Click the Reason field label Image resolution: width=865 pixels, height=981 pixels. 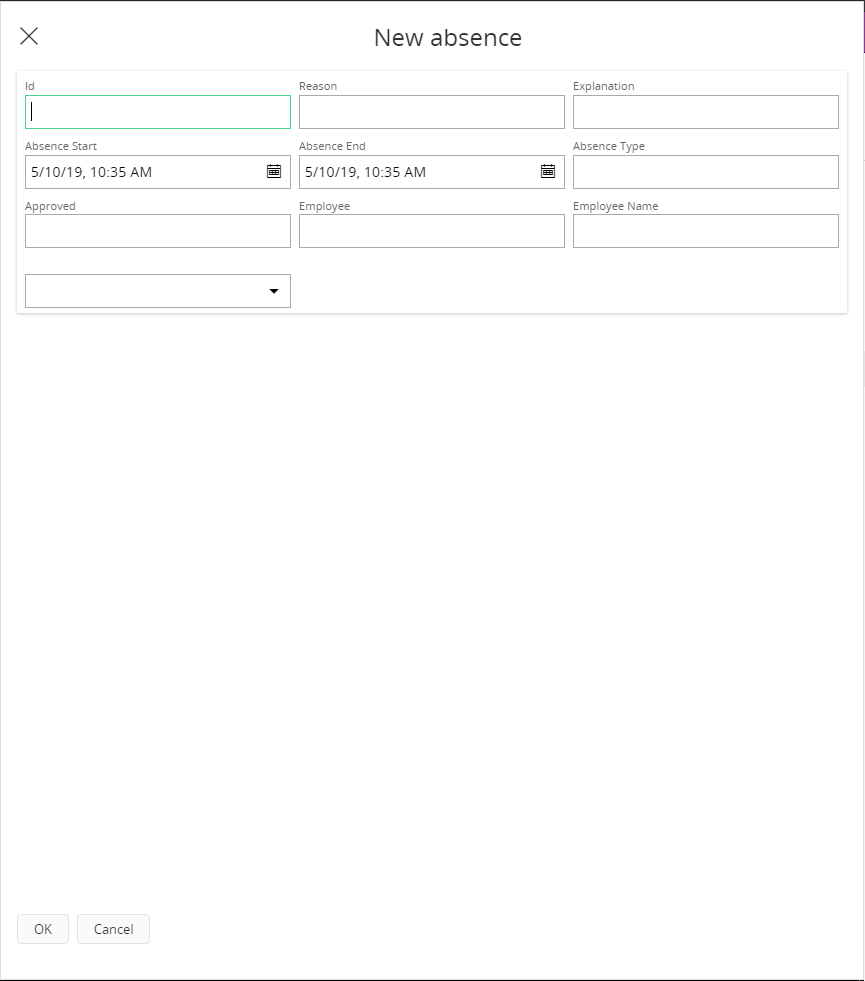318,86
